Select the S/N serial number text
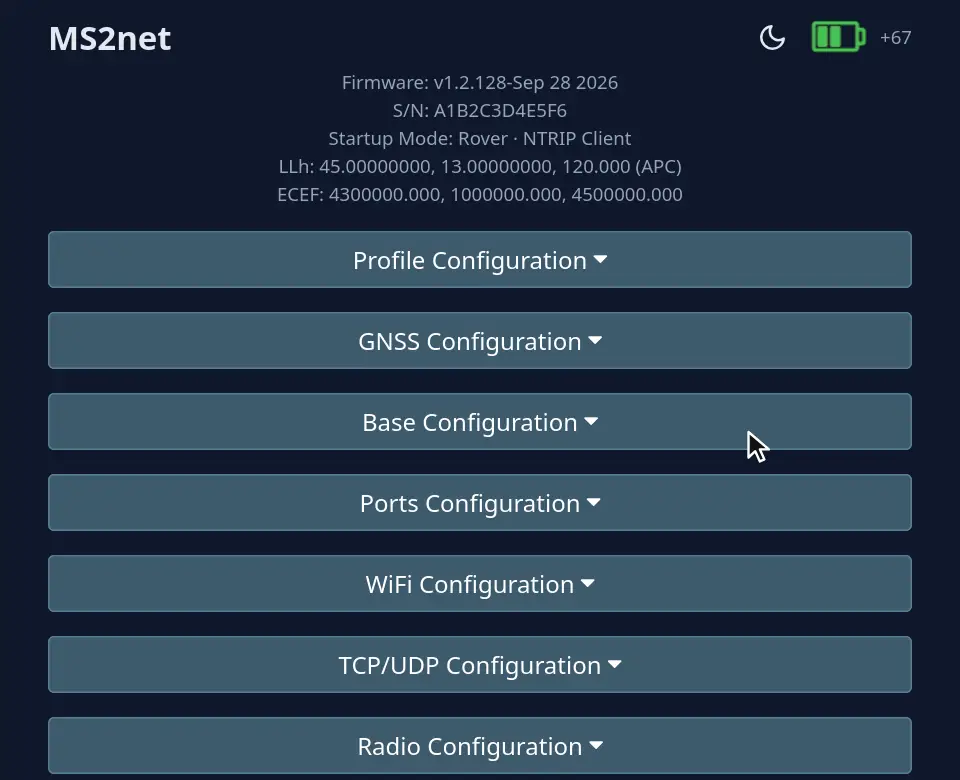The width and height of the screenshot is (960, 780). (480, 111)
